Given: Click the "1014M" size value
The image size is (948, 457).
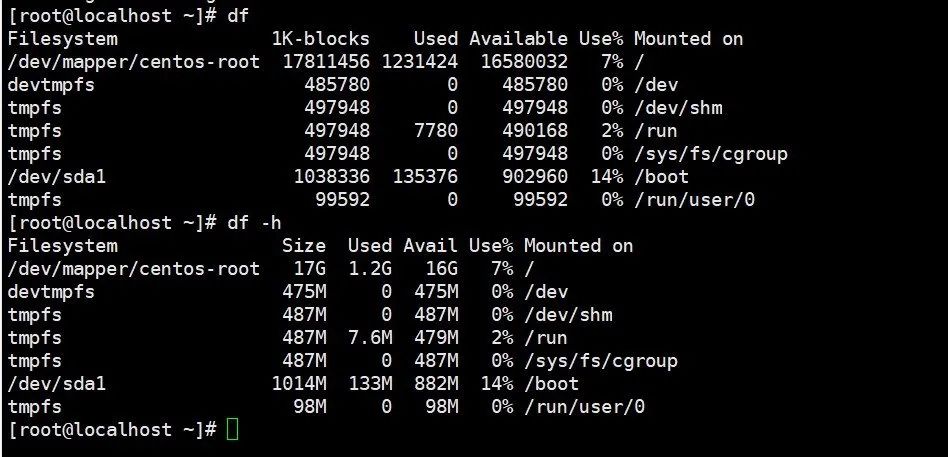Looking at the screenshot, I should pos(299,384).
